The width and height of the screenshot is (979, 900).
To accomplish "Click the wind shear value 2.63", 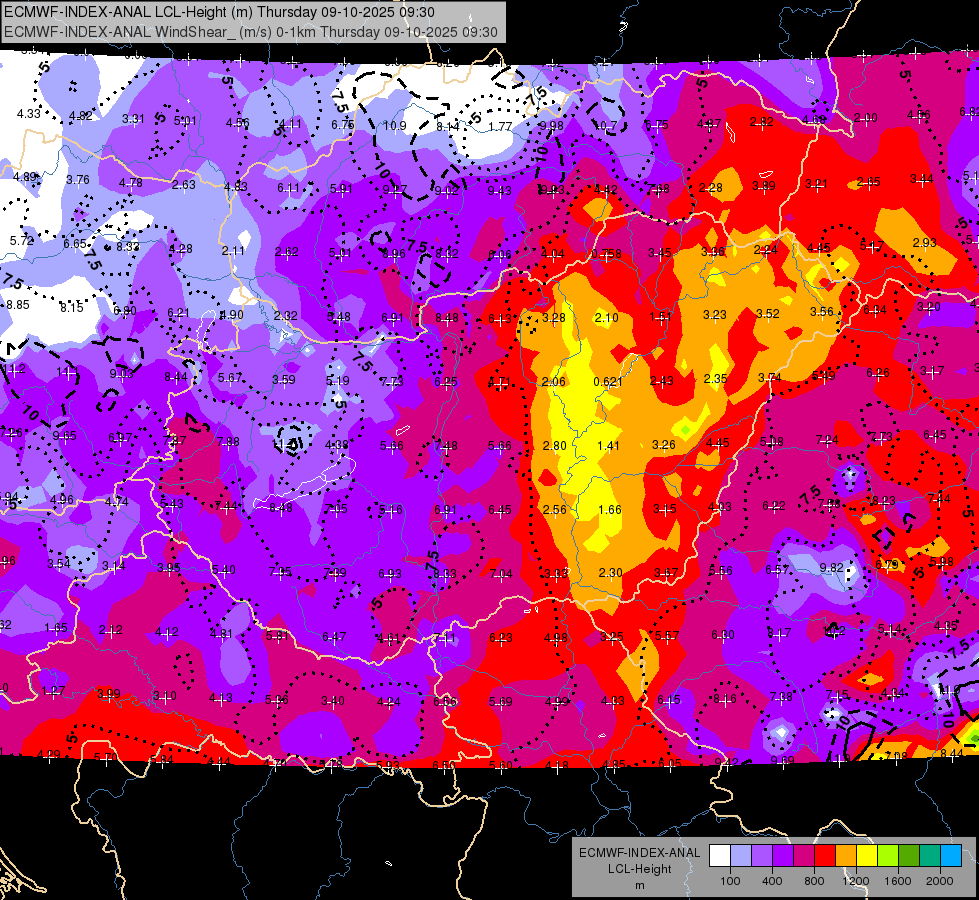I will coord(184,185).
